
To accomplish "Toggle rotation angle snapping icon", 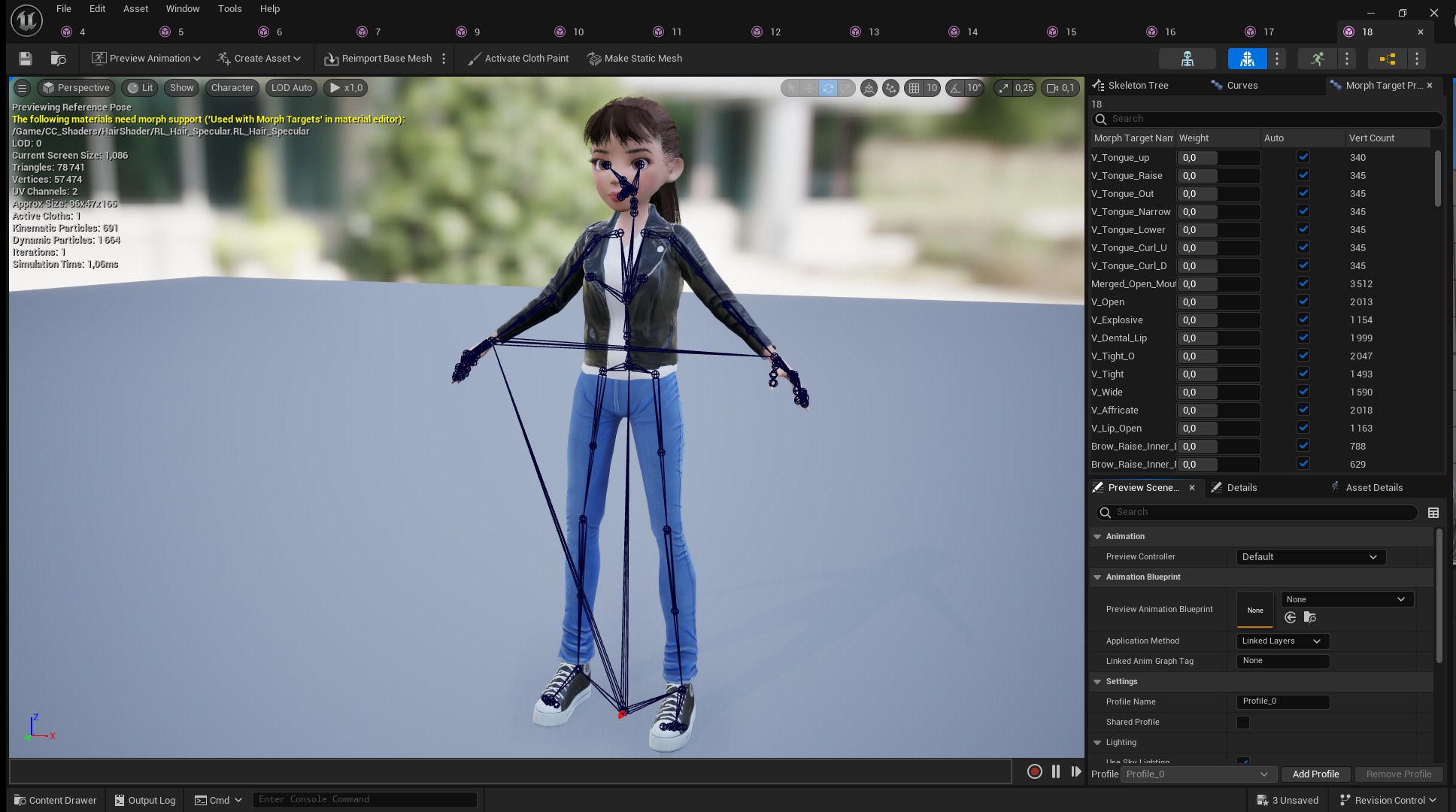I will 955,88.
